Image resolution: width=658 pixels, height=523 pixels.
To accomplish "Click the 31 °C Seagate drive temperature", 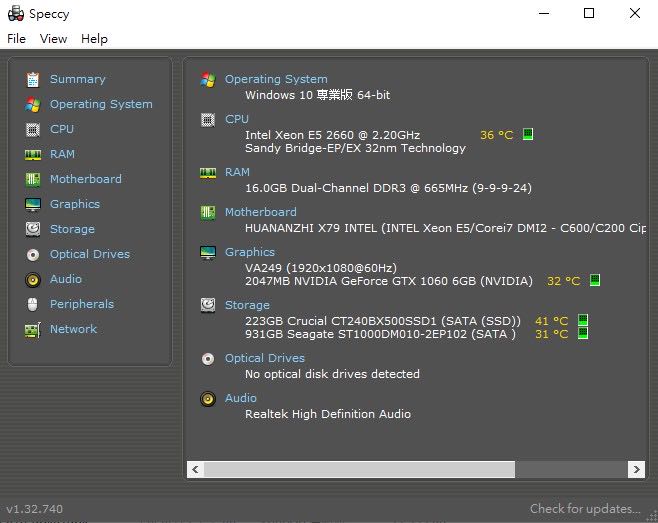I will [551, 335].
